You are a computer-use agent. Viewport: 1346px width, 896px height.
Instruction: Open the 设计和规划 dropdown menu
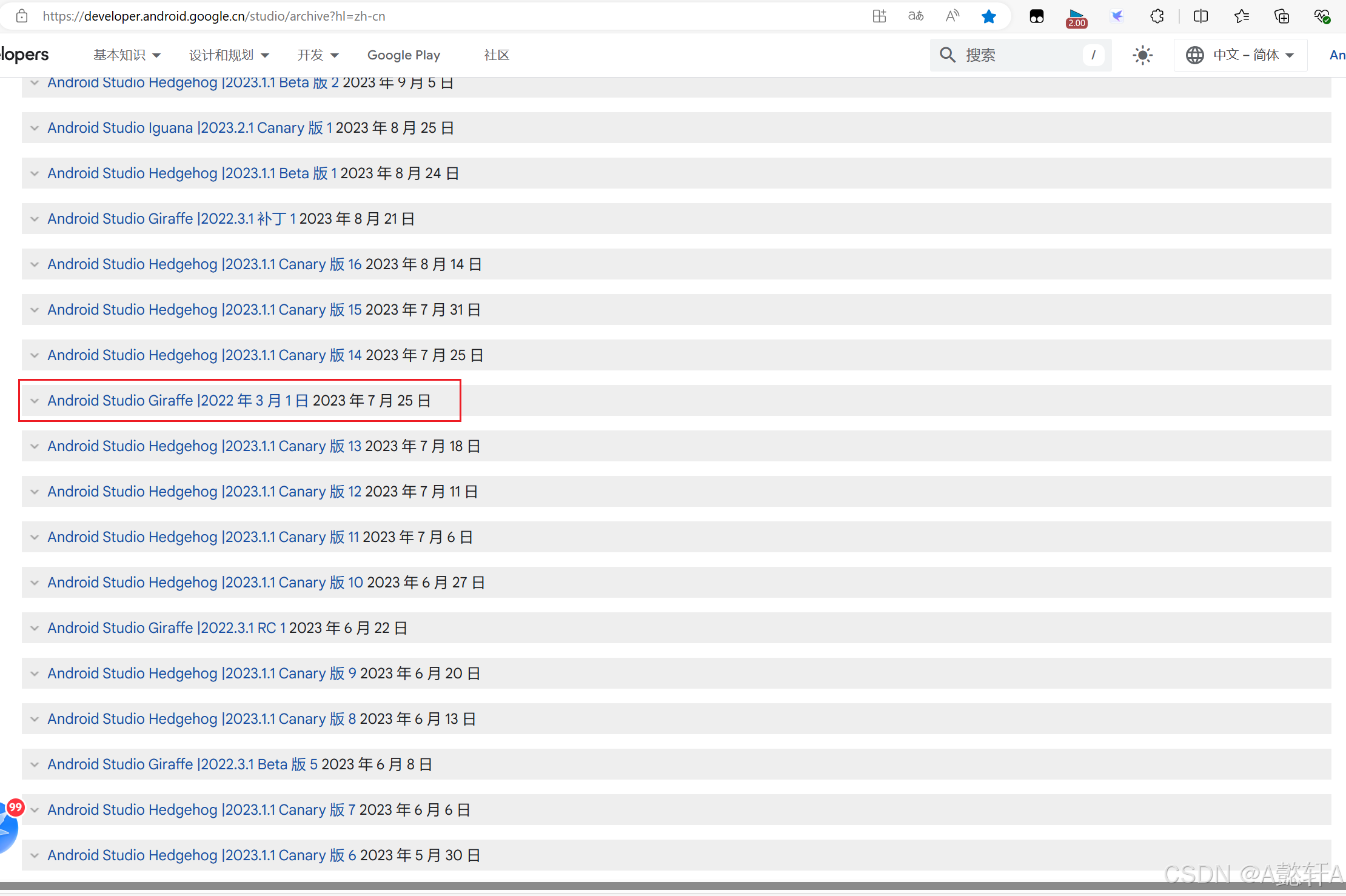click(229, 55)
